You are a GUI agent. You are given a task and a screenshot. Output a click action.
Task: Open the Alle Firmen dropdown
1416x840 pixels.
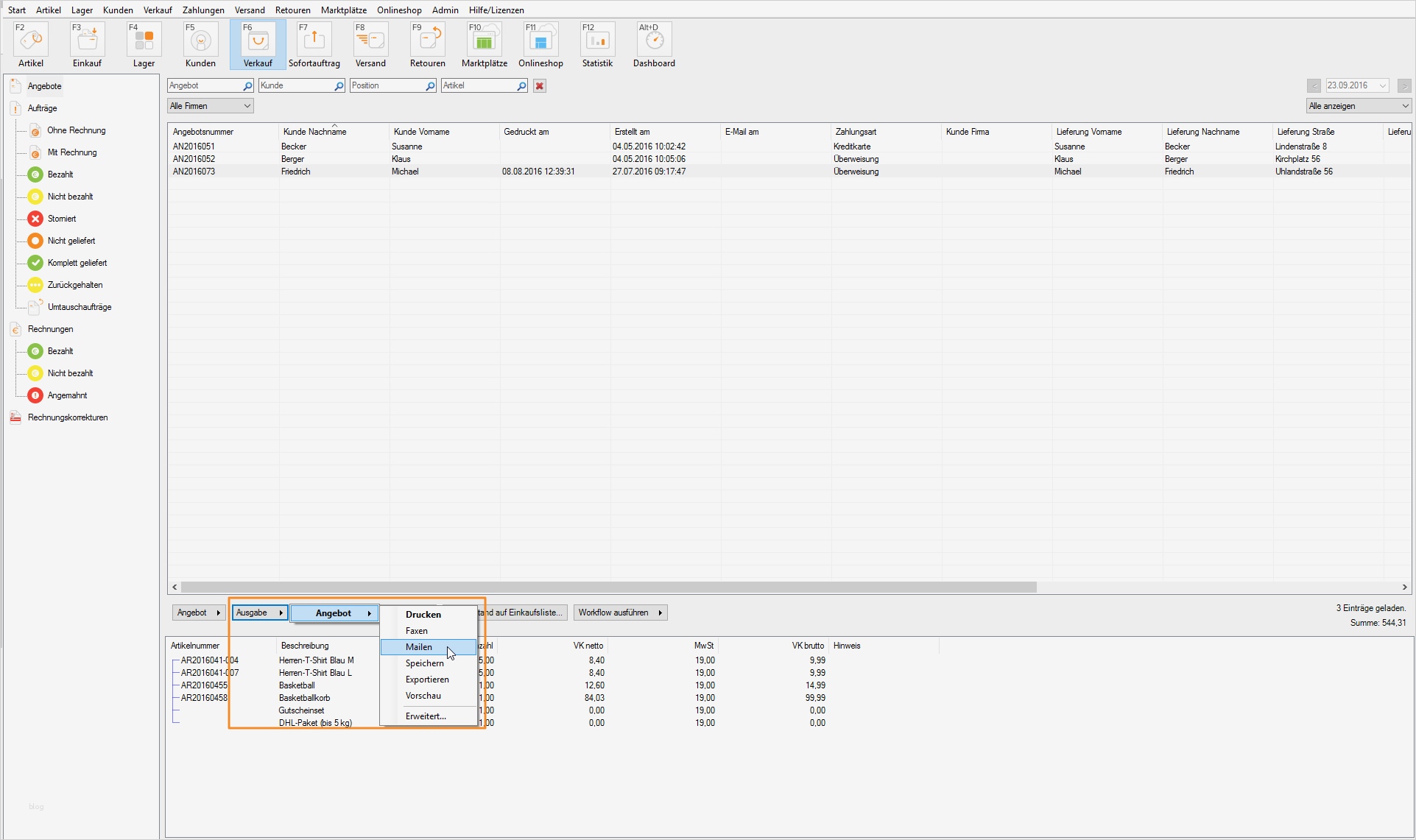(210, 106)
